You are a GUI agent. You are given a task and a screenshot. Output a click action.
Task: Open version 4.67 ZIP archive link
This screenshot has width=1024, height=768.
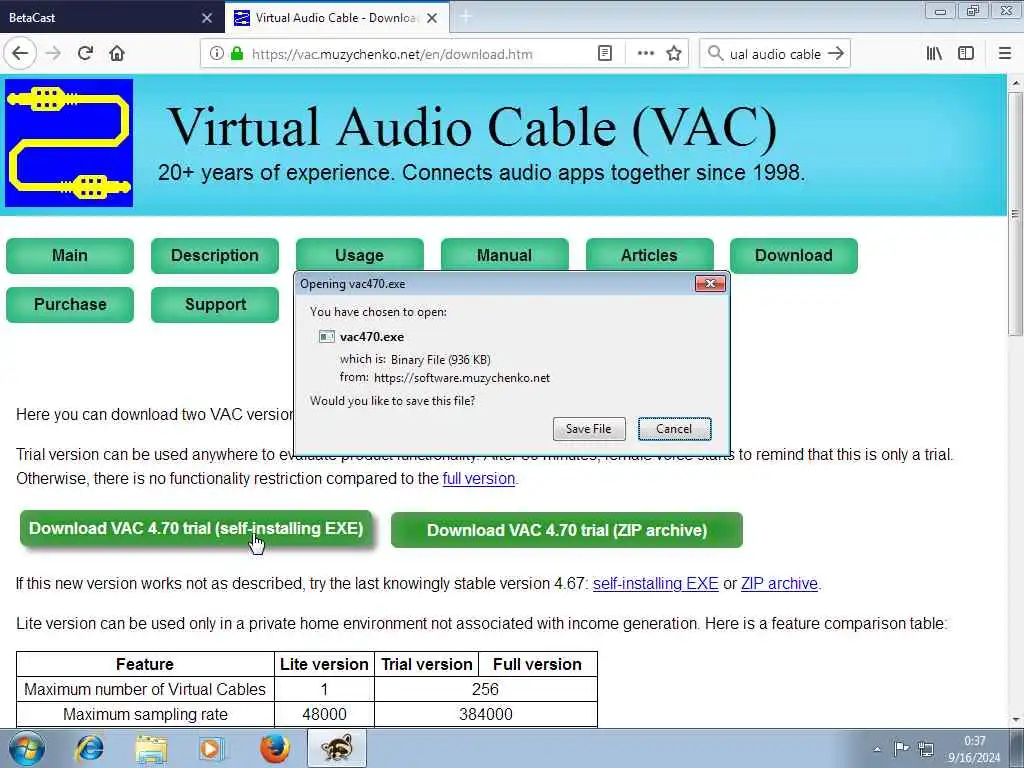pyautogui.click(x=779, y=584)
